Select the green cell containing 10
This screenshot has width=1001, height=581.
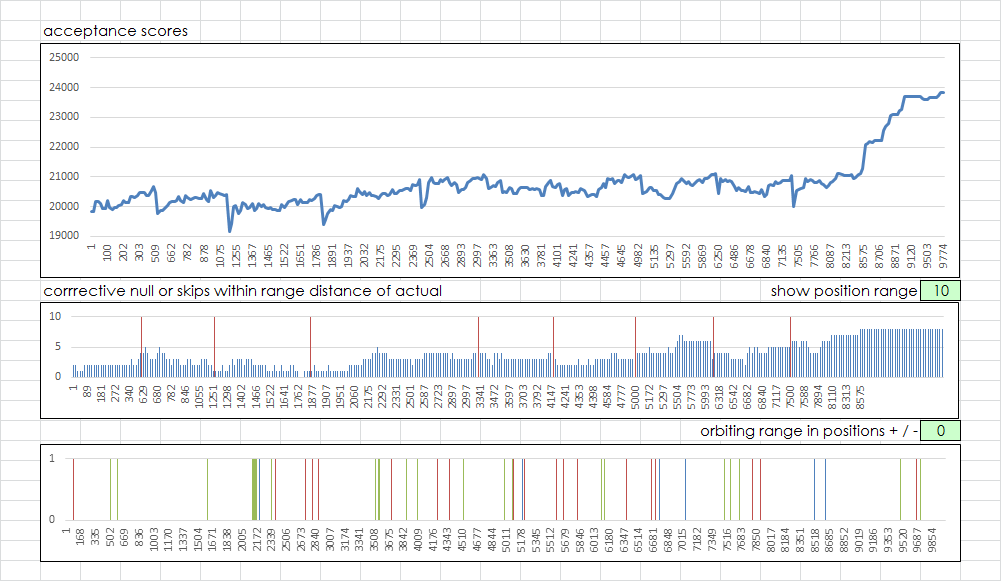pos(940,290)
